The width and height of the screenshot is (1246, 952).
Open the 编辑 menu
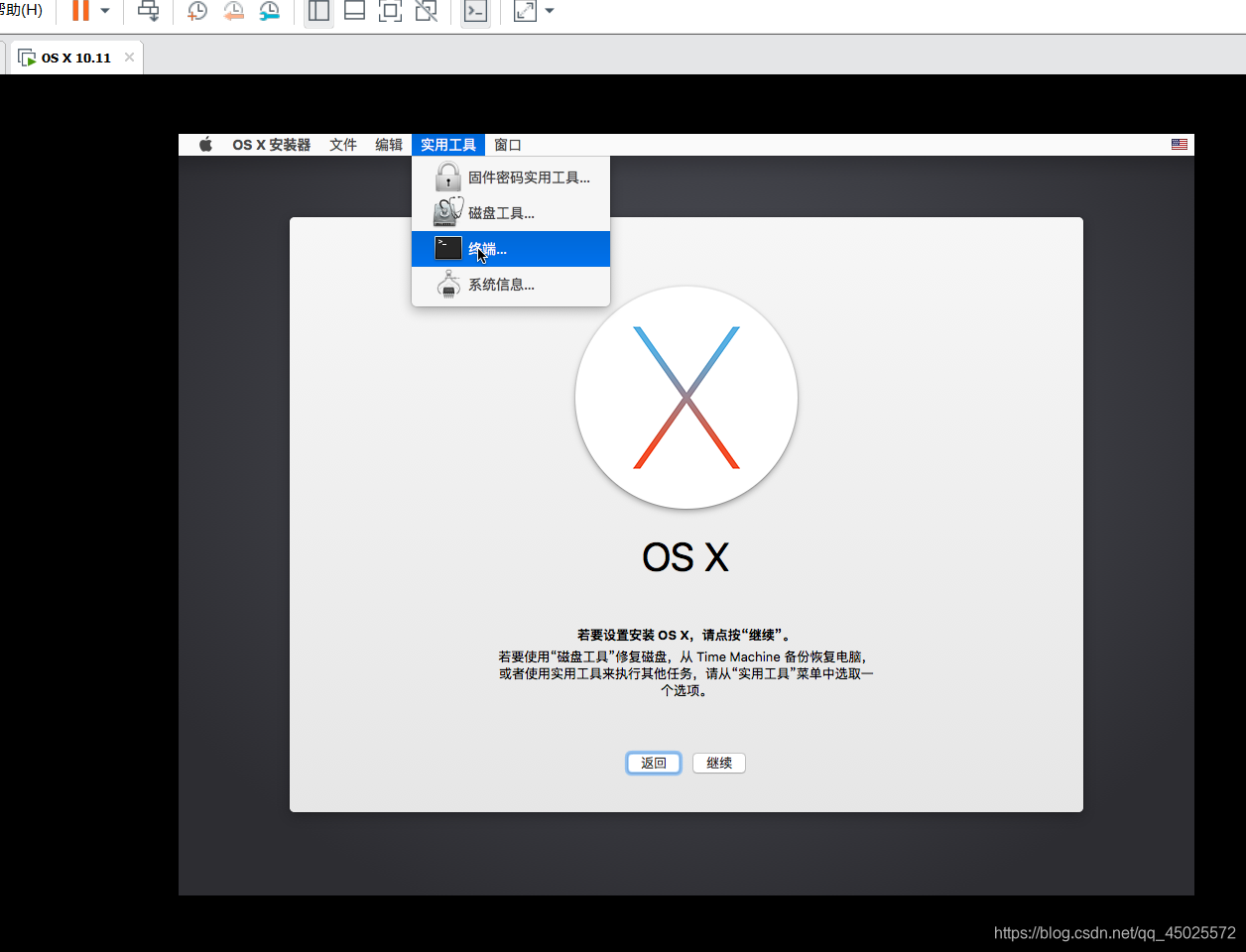point(389,145)
